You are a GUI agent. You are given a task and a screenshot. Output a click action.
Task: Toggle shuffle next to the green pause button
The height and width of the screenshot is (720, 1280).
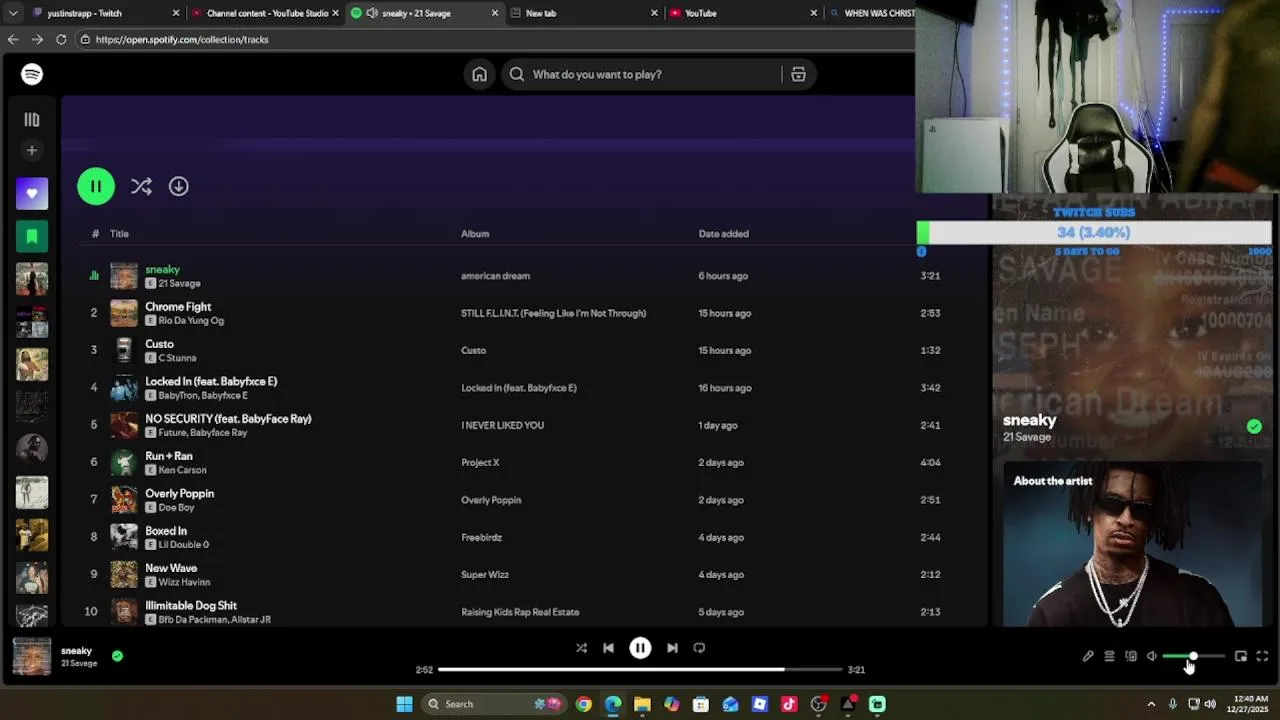(141, 186)
